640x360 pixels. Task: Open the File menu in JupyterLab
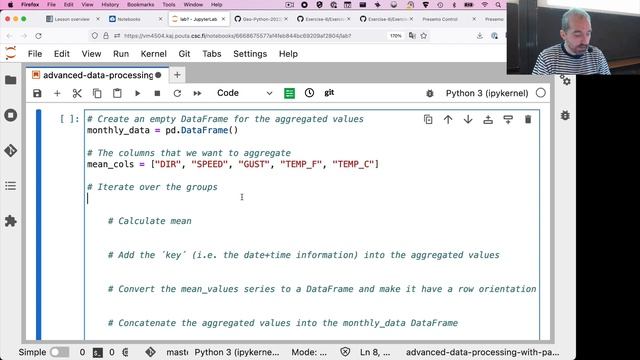pyautogui.click(x=35, y=54)
